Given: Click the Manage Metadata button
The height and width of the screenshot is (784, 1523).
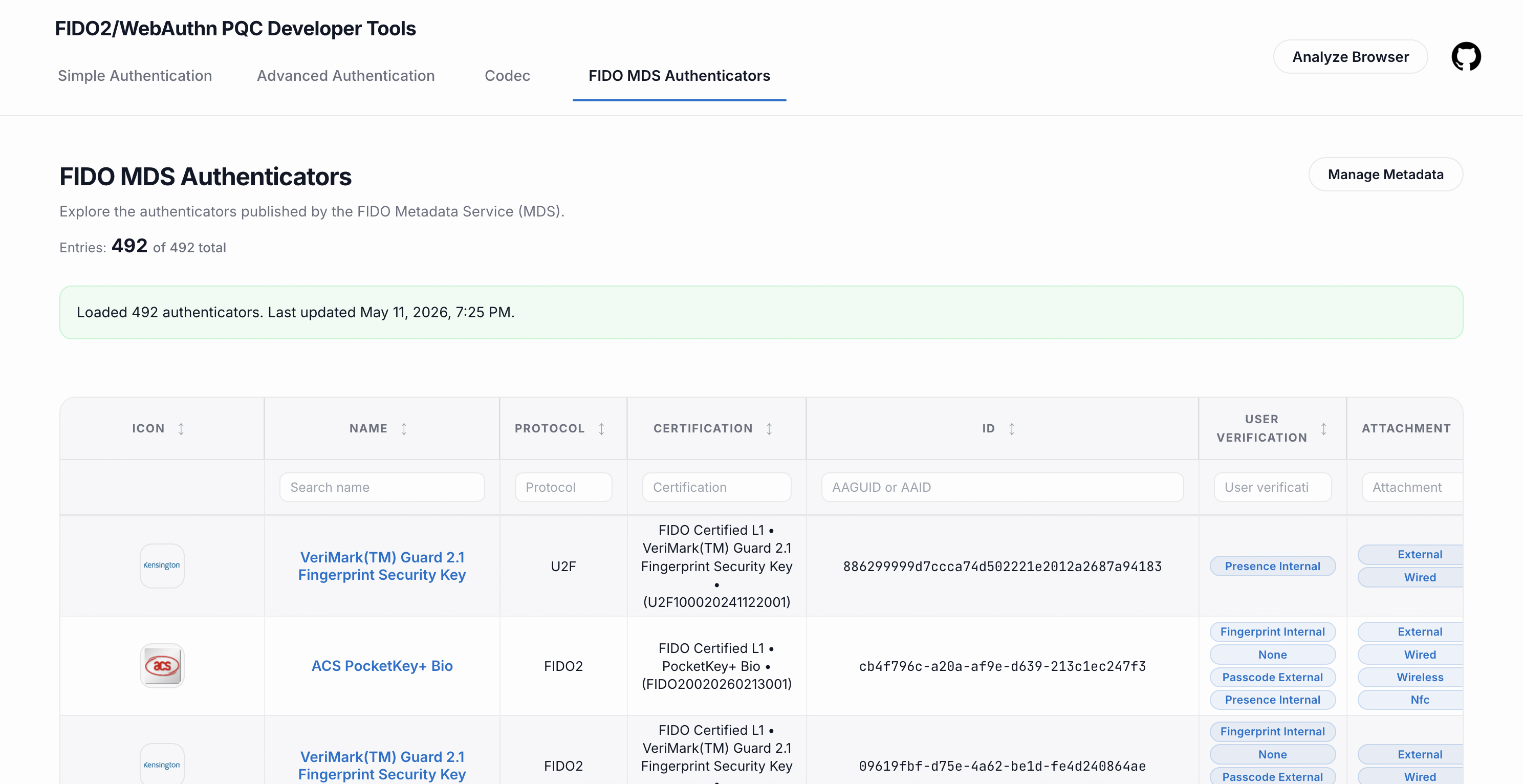Looking at the screenshot, I should tap(1385, 175).
